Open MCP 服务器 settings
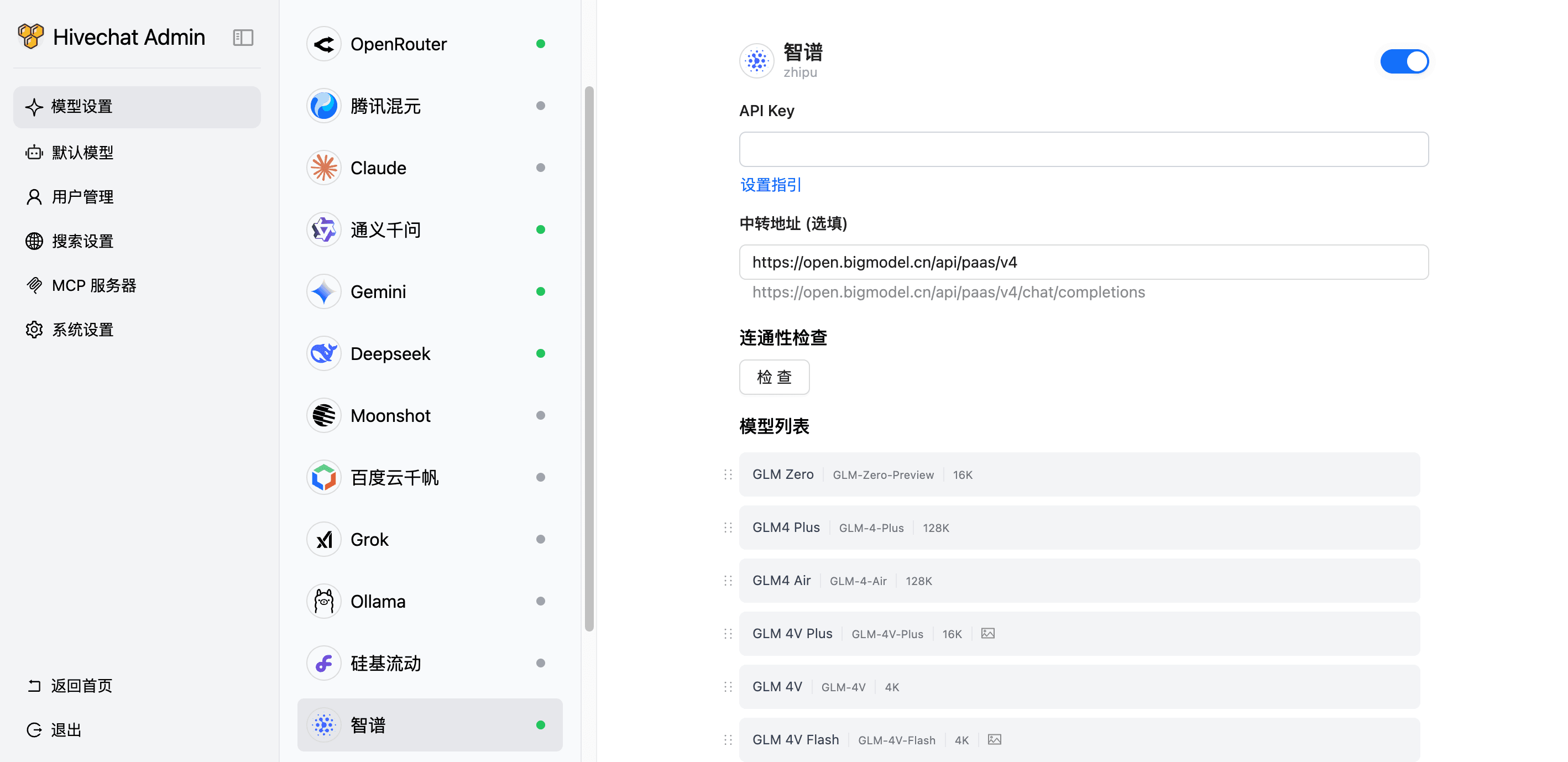This screenshot has height=762, width=1568. [137, 285]
